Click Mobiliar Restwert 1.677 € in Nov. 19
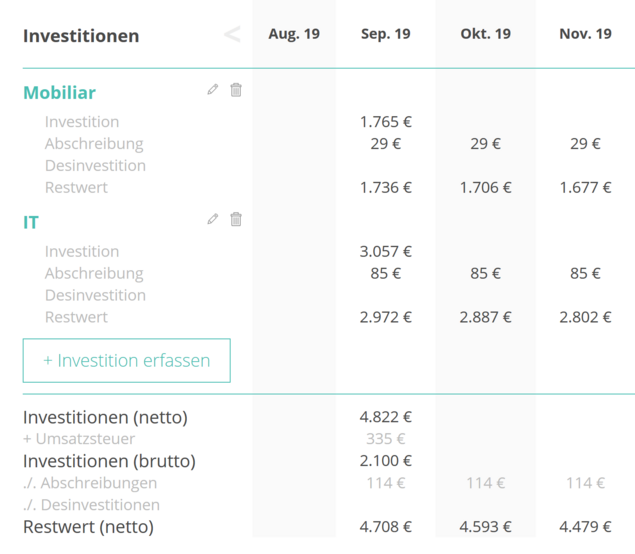Viewport: 635px width, 554px height. (585, 188)
